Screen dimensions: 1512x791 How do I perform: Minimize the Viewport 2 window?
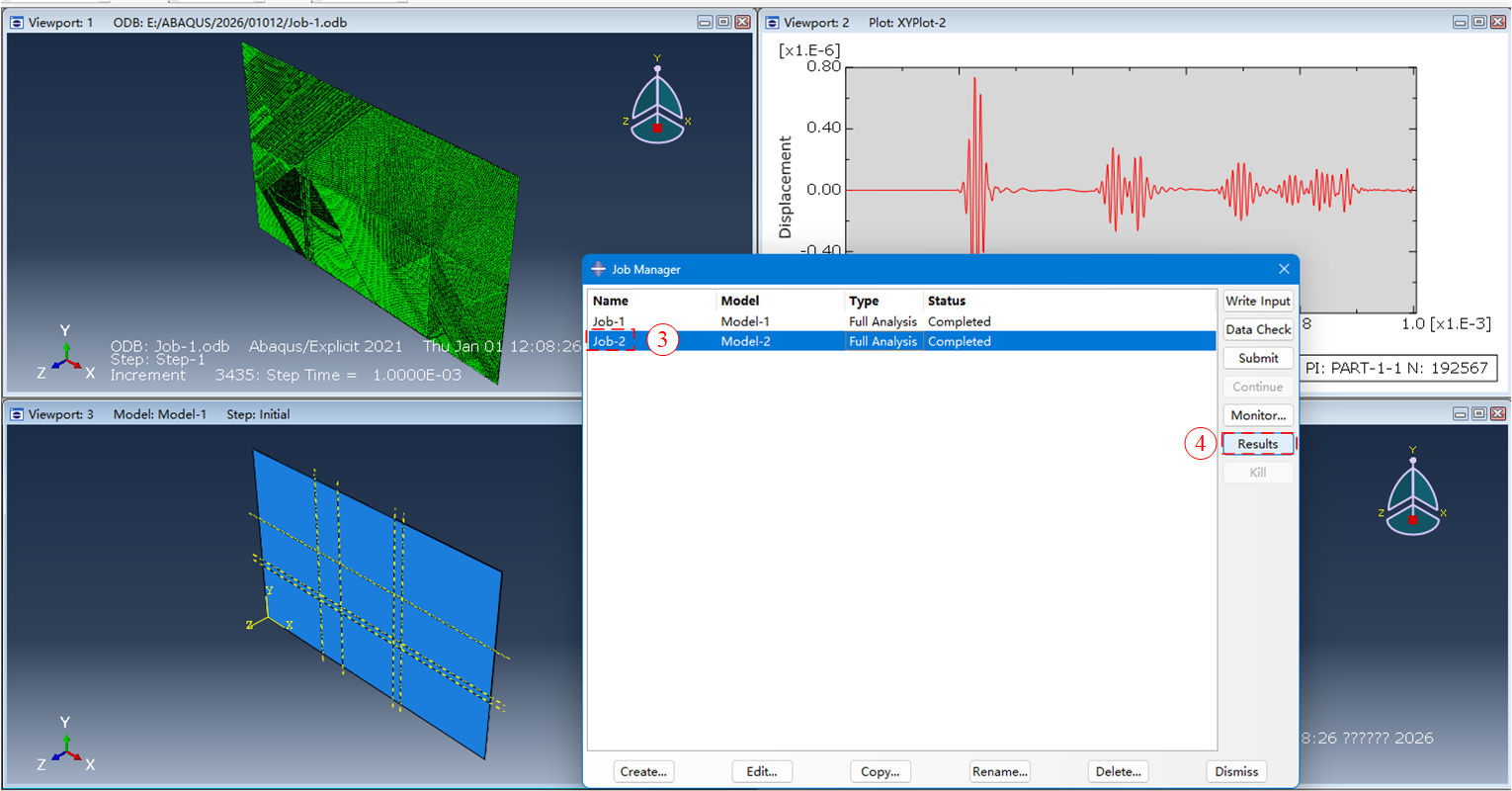click(x=1461, y=23)
